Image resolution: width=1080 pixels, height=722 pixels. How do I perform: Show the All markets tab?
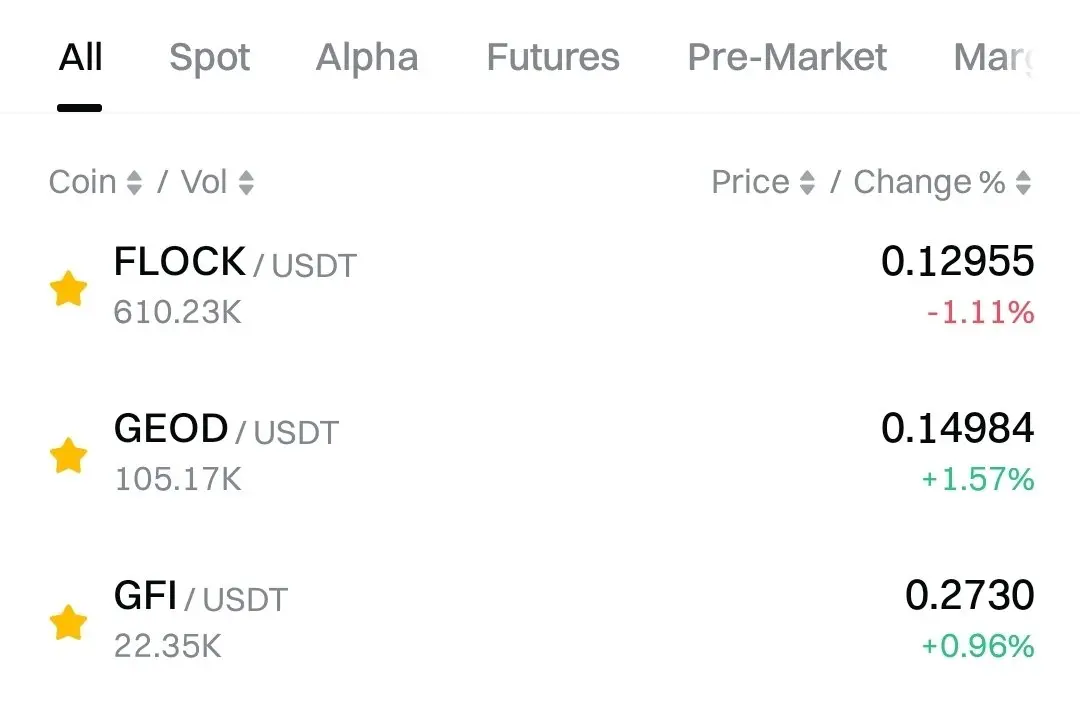[80, 58]
